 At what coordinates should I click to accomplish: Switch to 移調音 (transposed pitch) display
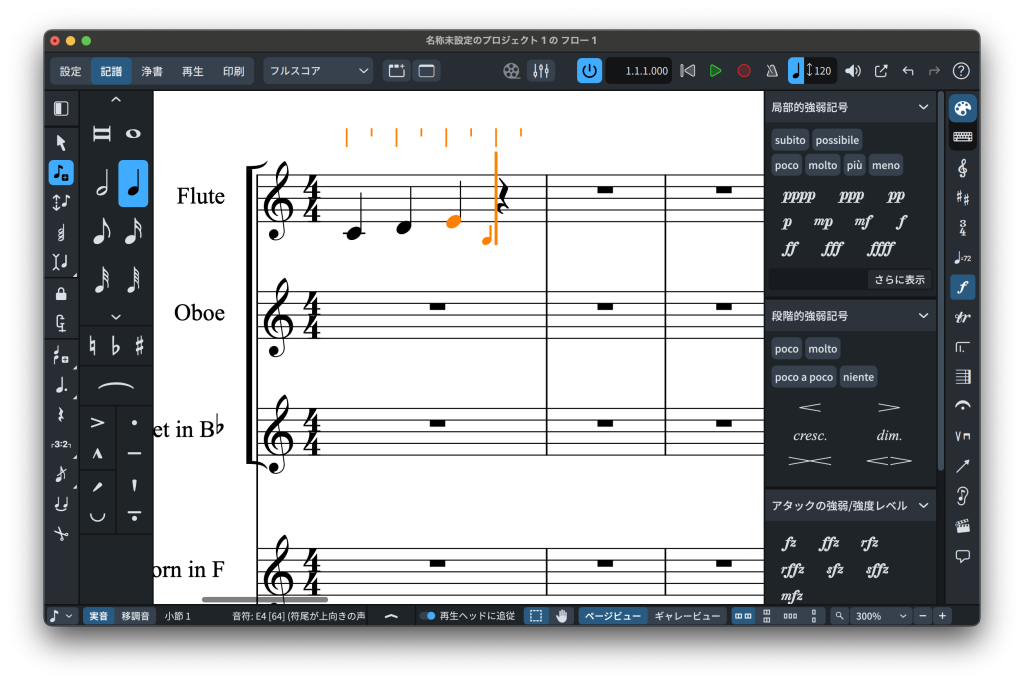point(136,616)
